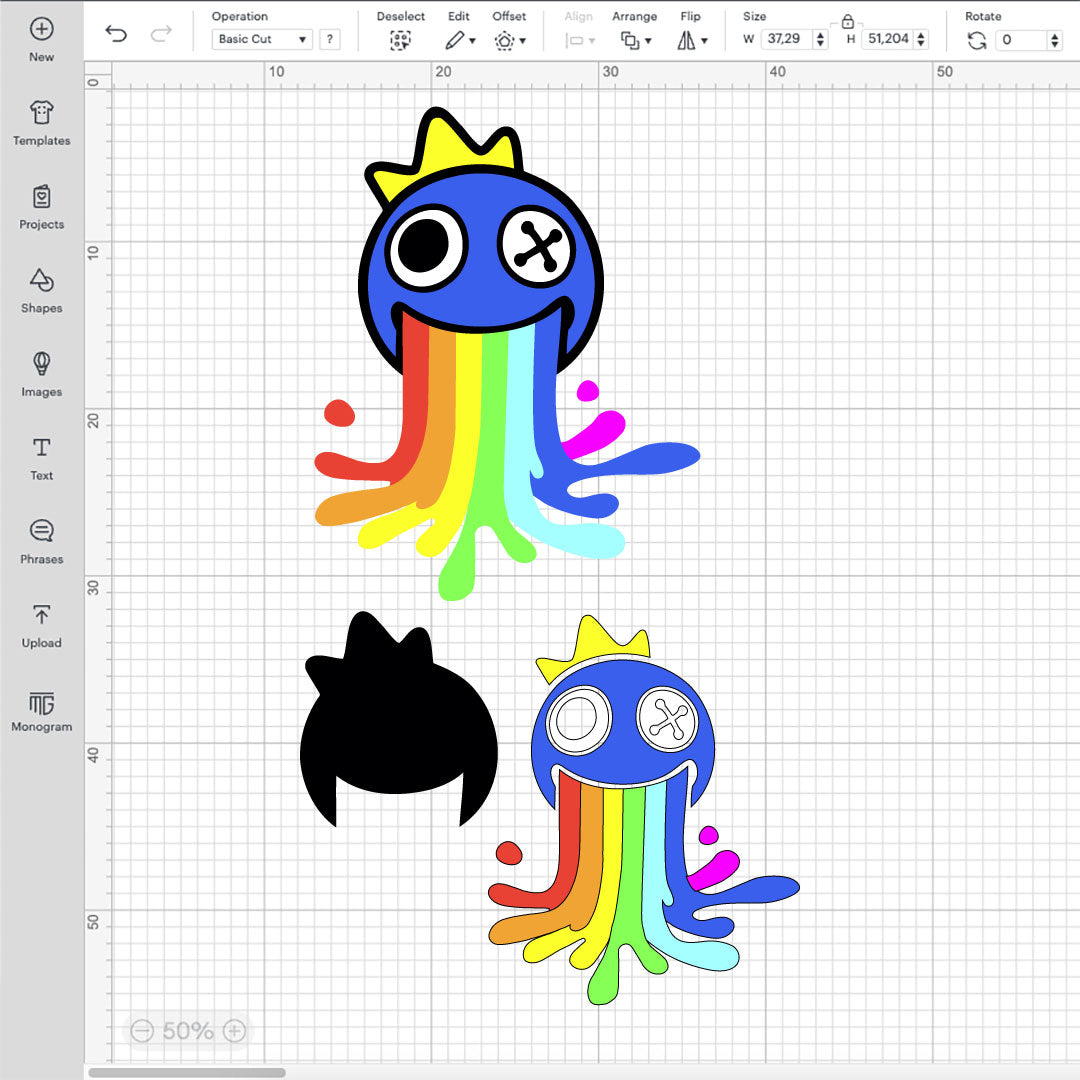Click the width stepper arrows

[820, 39]
